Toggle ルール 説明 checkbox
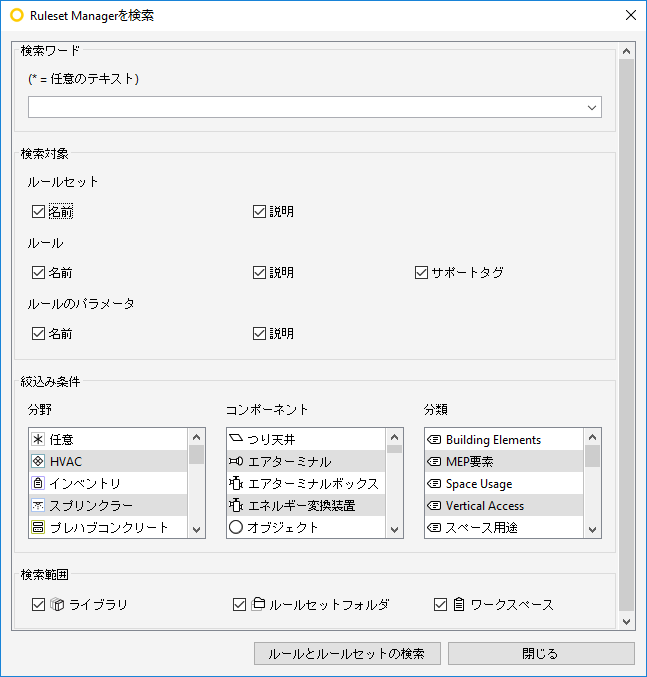The width and height of the screenshot is (647, 677). click(x=259, y=272)
